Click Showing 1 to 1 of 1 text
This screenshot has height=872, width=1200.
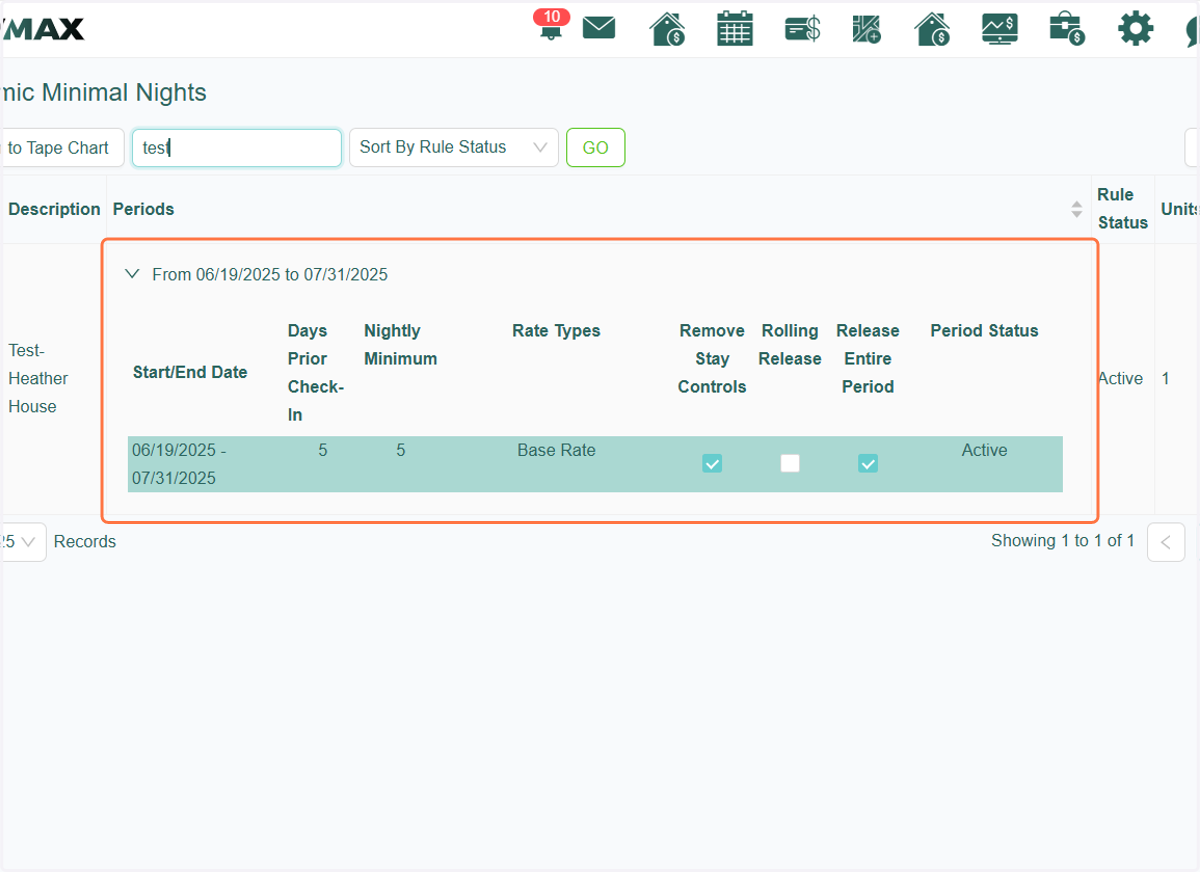tap(1063, 541)
